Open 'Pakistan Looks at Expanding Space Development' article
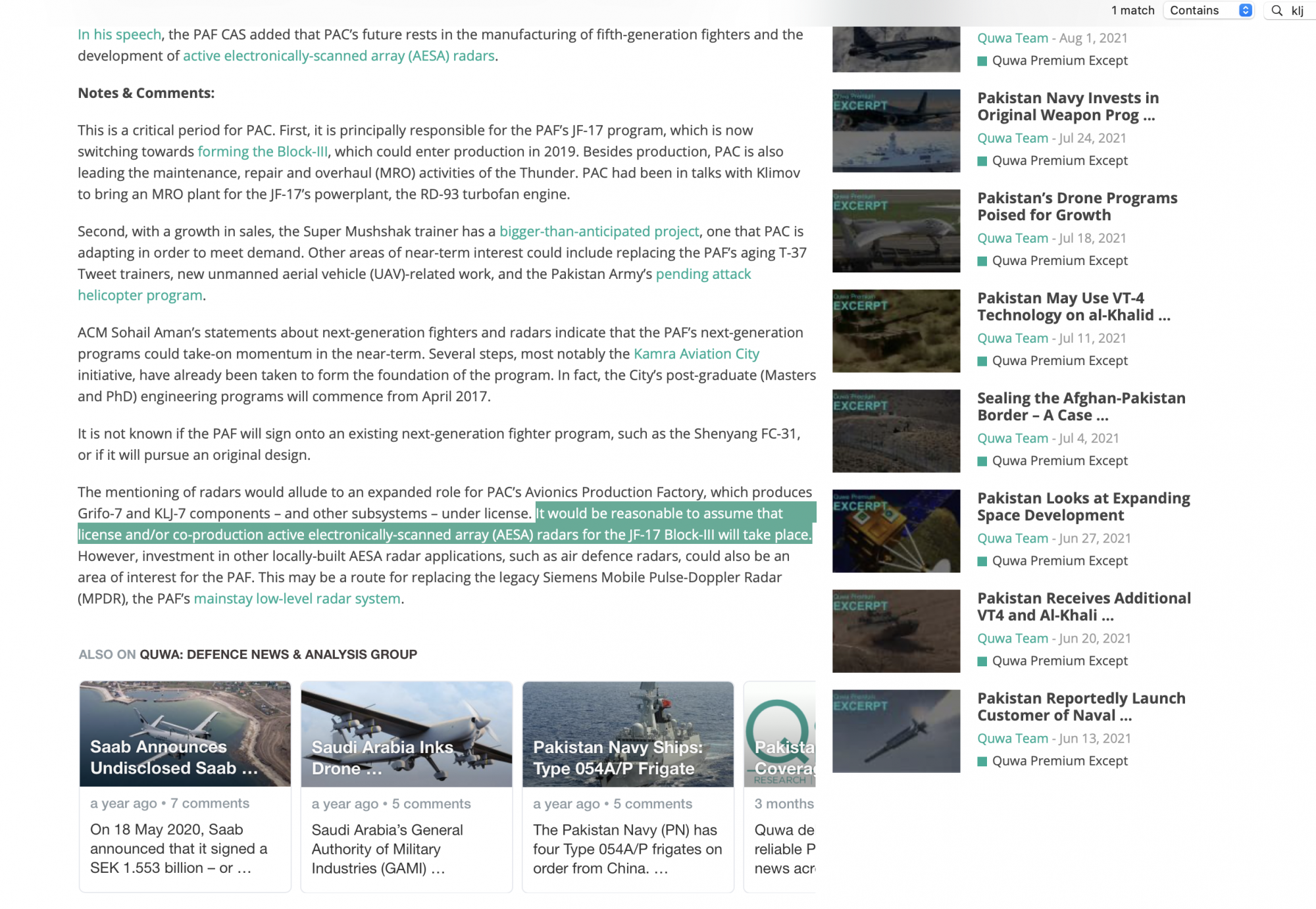 click(1084, 506)
